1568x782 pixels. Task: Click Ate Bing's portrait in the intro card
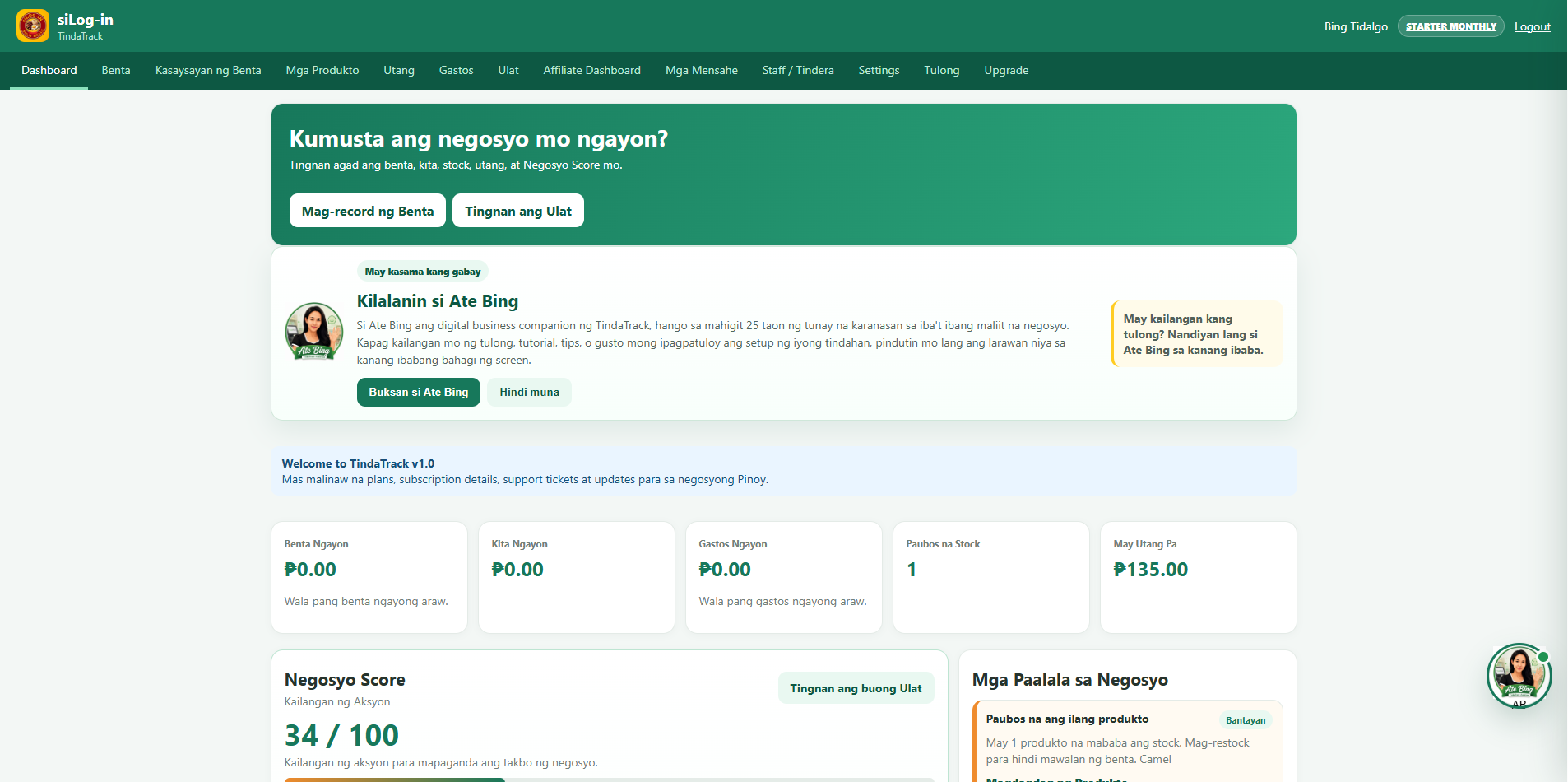coord(313,332)
